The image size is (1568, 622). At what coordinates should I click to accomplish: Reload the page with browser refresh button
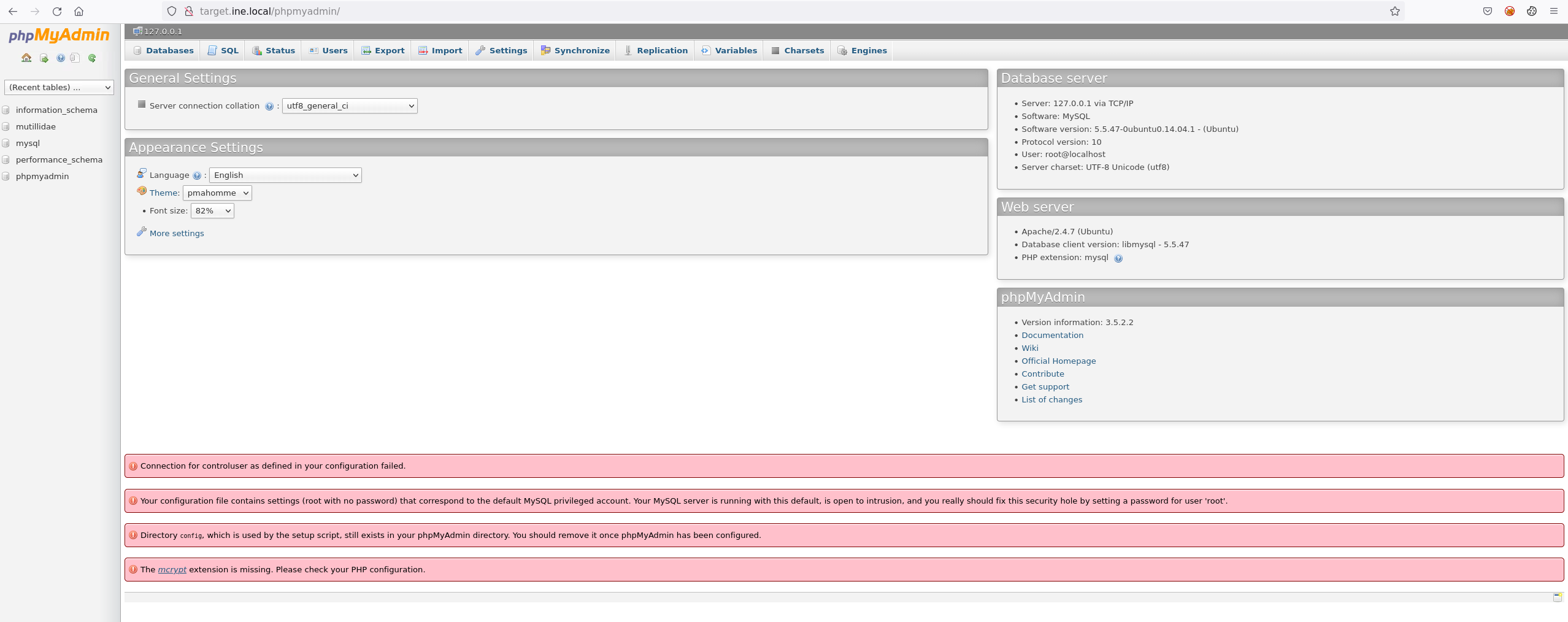[57, 11]
